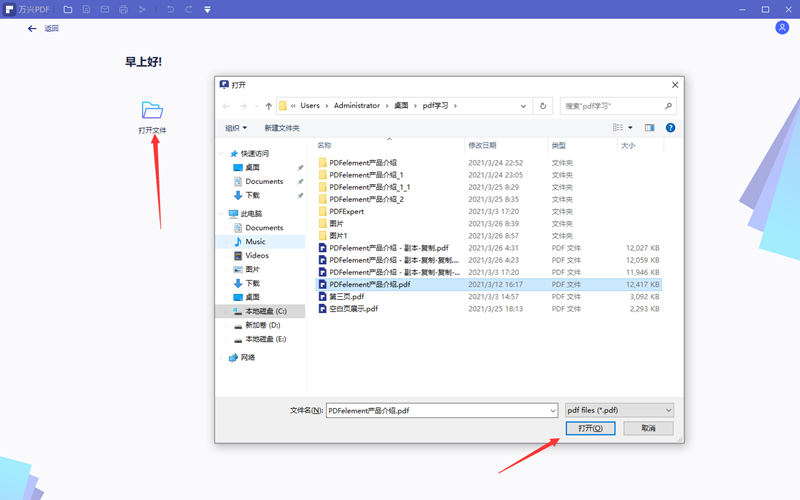
Task: Click the up-directory arrow in the dialog
Action: coord(268,106)
